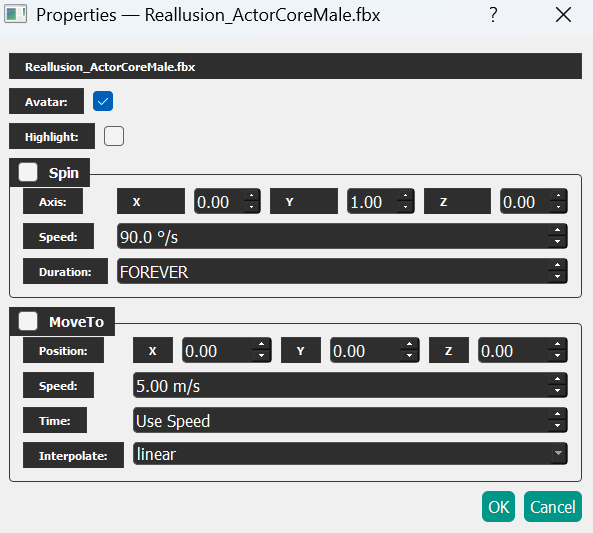This screenshot has width=593, height=533.
Task: Click the Position: label
Action: click(x=64, y=350)
